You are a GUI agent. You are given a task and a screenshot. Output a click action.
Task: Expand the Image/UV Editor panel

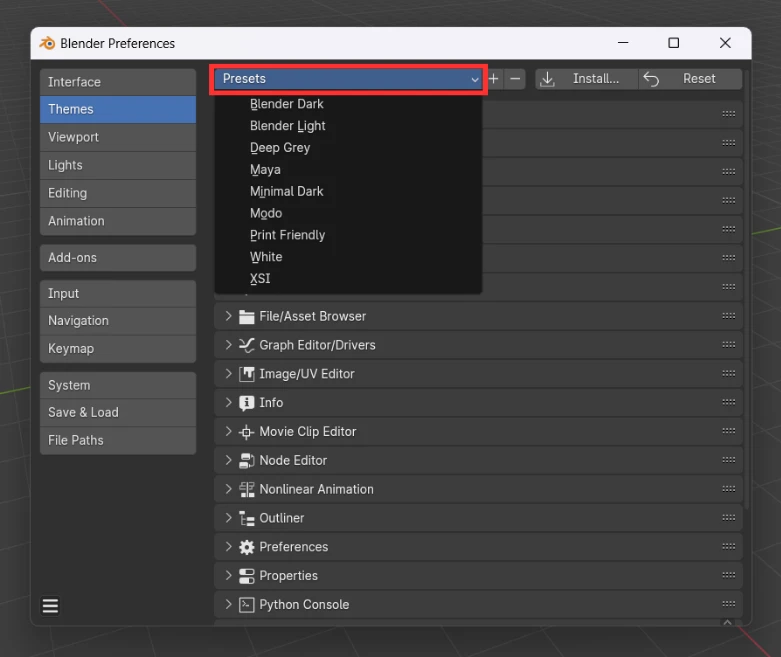[229, 374]
